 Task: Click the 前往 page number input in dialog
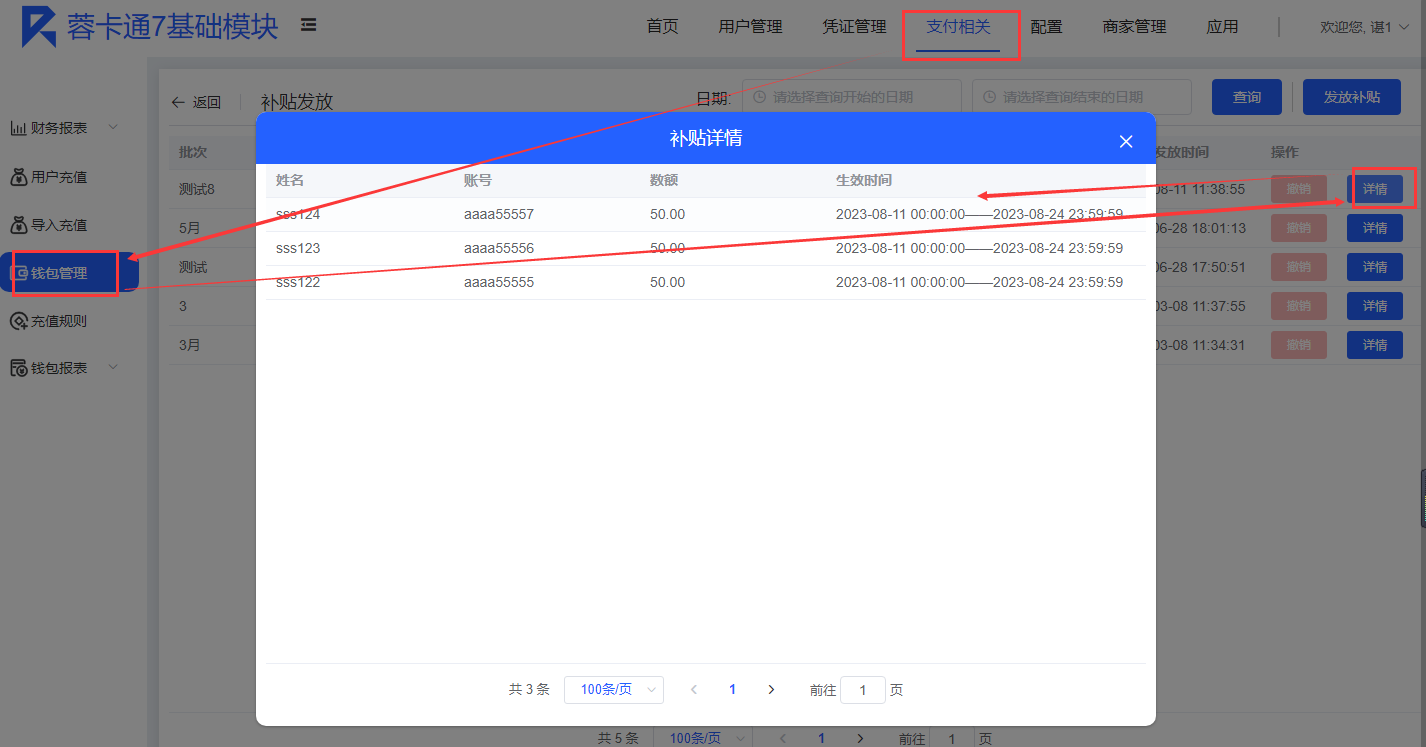862,690
